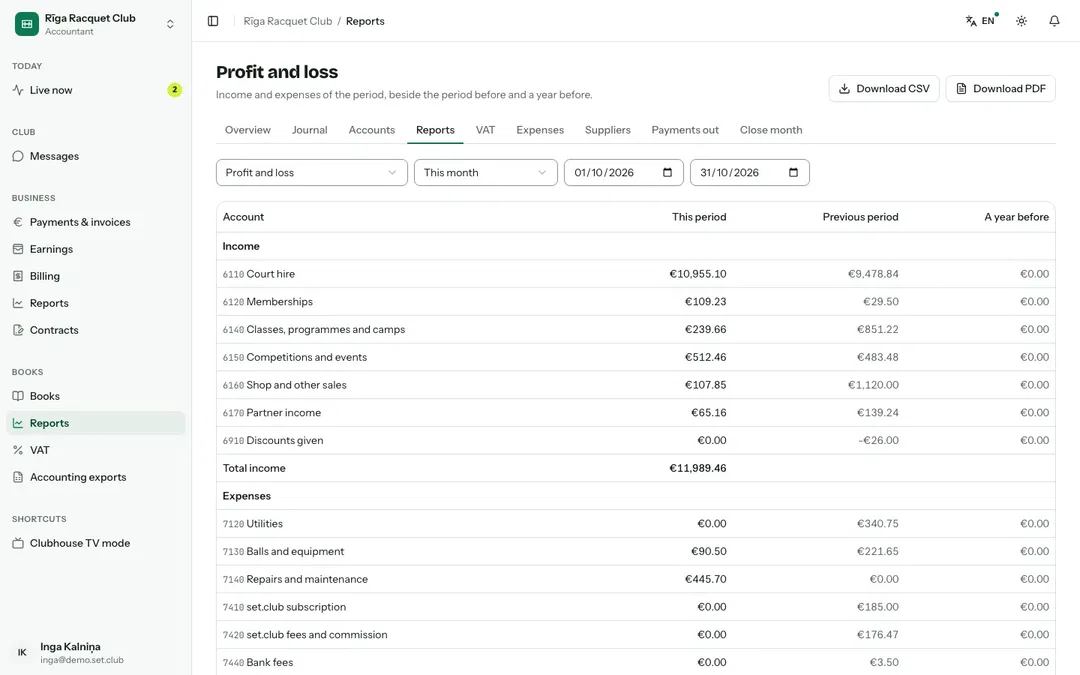
Task: Click the Live now badge showing 2
Action: pos(175,90)
